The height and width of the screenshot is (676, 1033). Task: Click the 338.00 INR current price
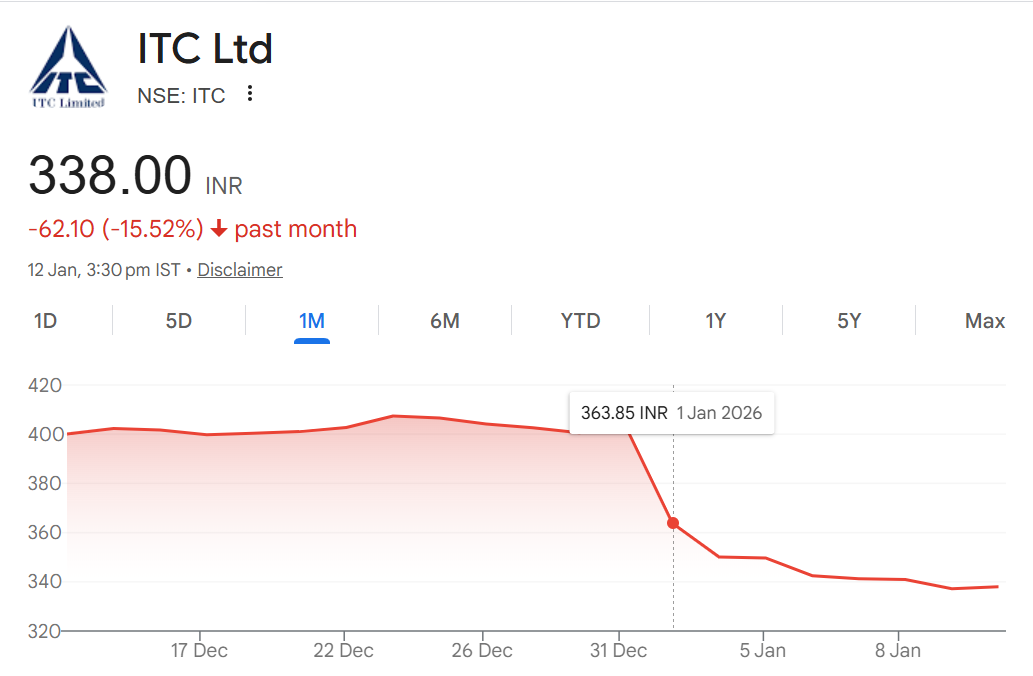click(110, 175)
